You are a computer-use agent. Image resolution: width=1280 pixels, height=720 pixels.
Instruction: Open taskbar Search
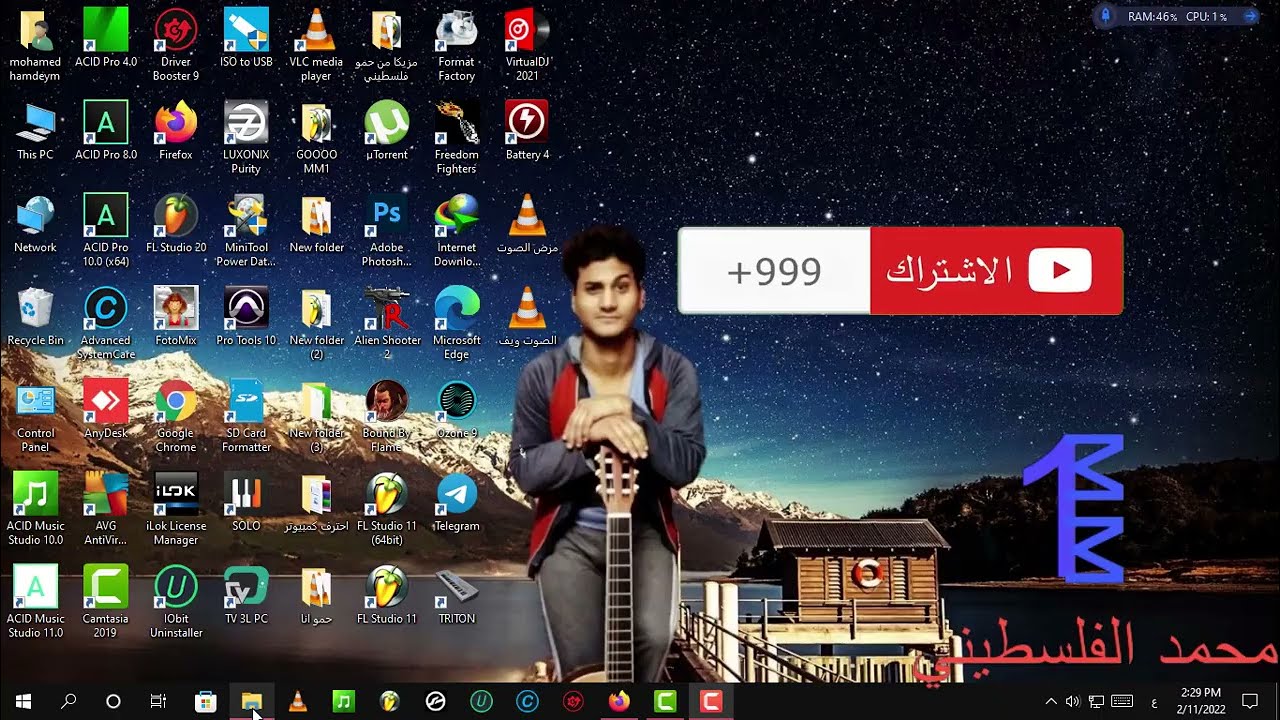pos(68,702)
